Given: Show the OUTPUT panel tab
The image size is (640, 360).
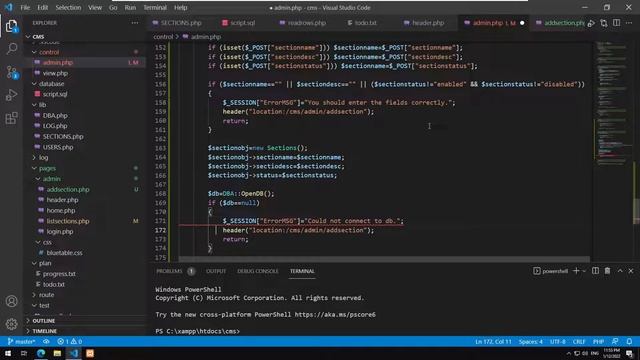Looking at the screenshot, I should pyautogui.click(x=216, y=271).
